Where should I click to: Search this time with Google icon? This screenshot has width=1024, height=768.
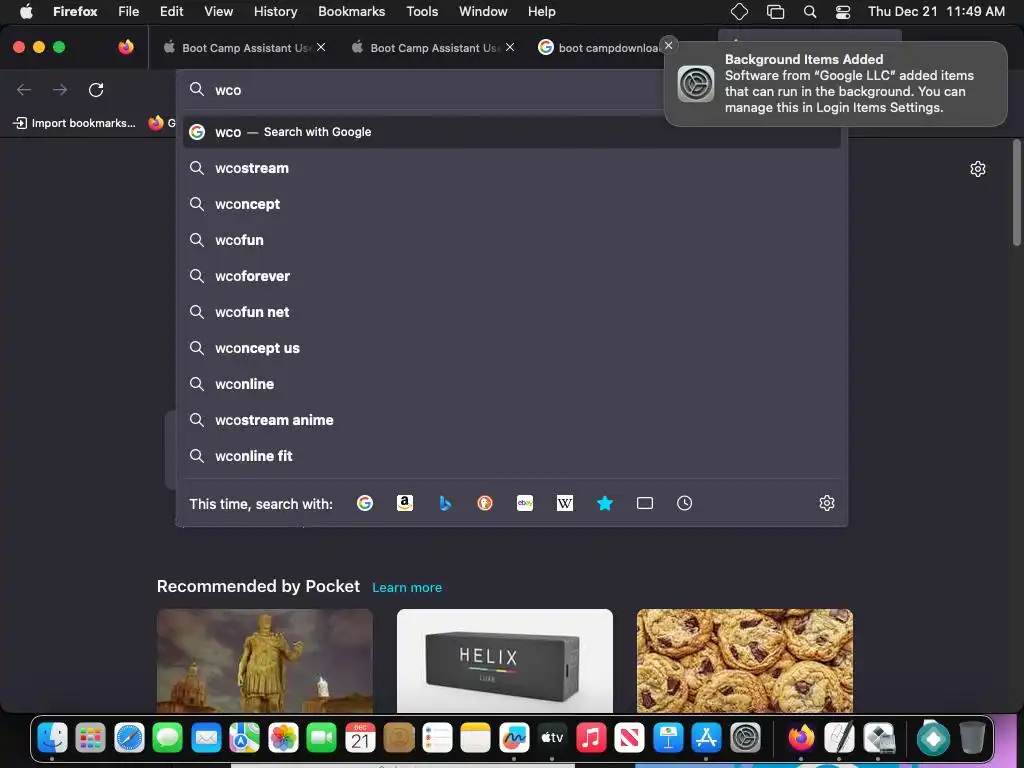pos(364,503)
